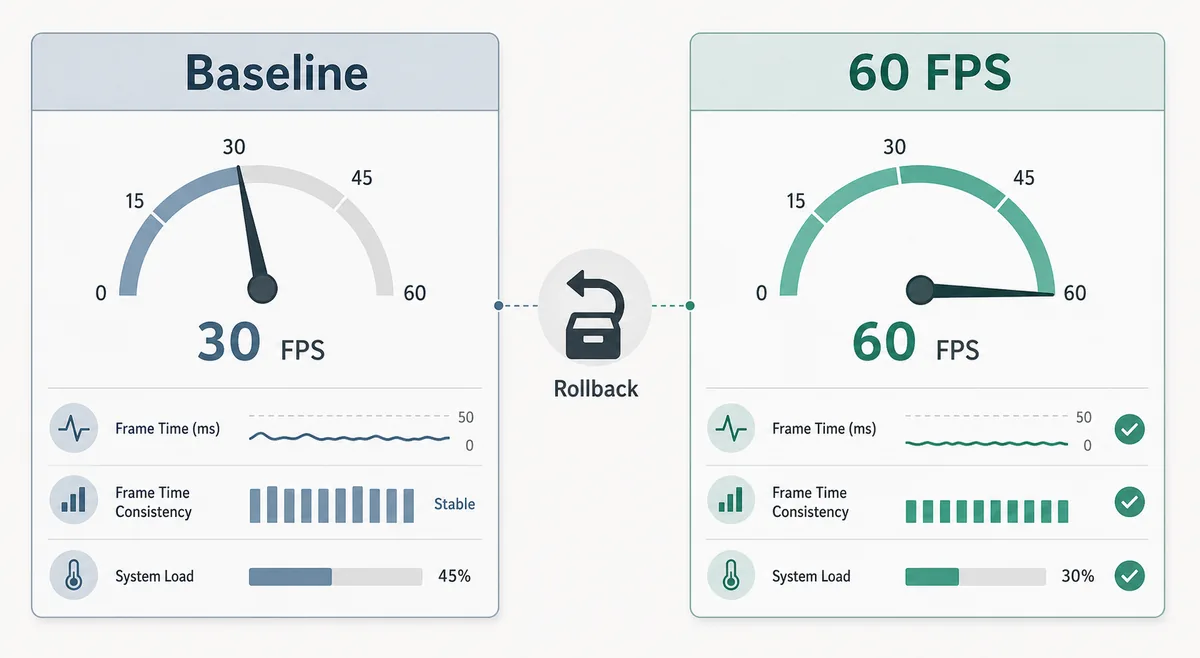Click Baseline Frame Time pulse icon
The image size is (1200, 658).
point(73,429)
